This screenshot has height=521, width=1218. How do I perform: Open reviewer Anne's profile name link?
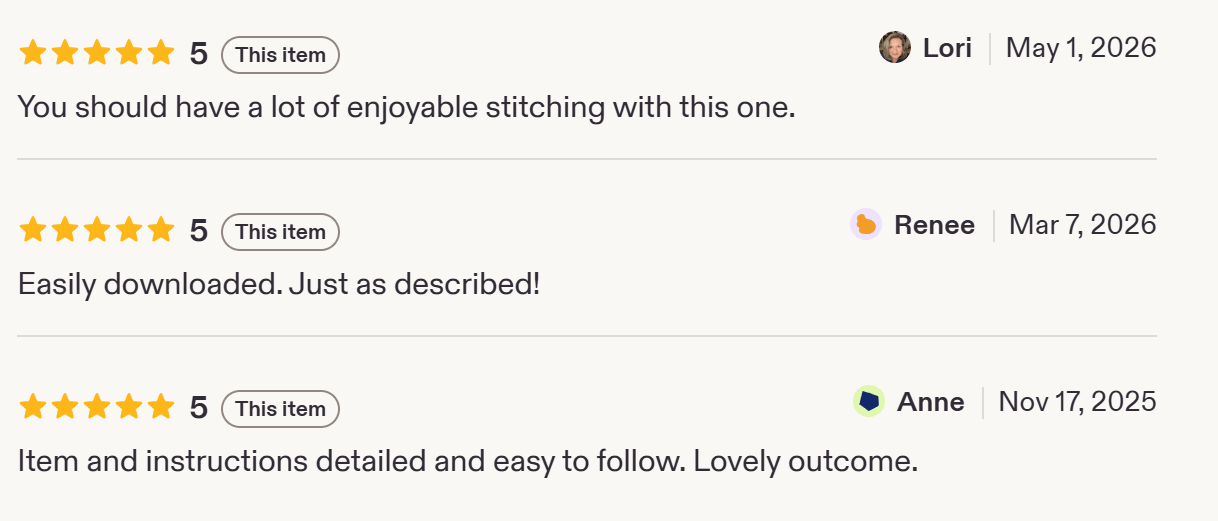(x=931, y=402)
